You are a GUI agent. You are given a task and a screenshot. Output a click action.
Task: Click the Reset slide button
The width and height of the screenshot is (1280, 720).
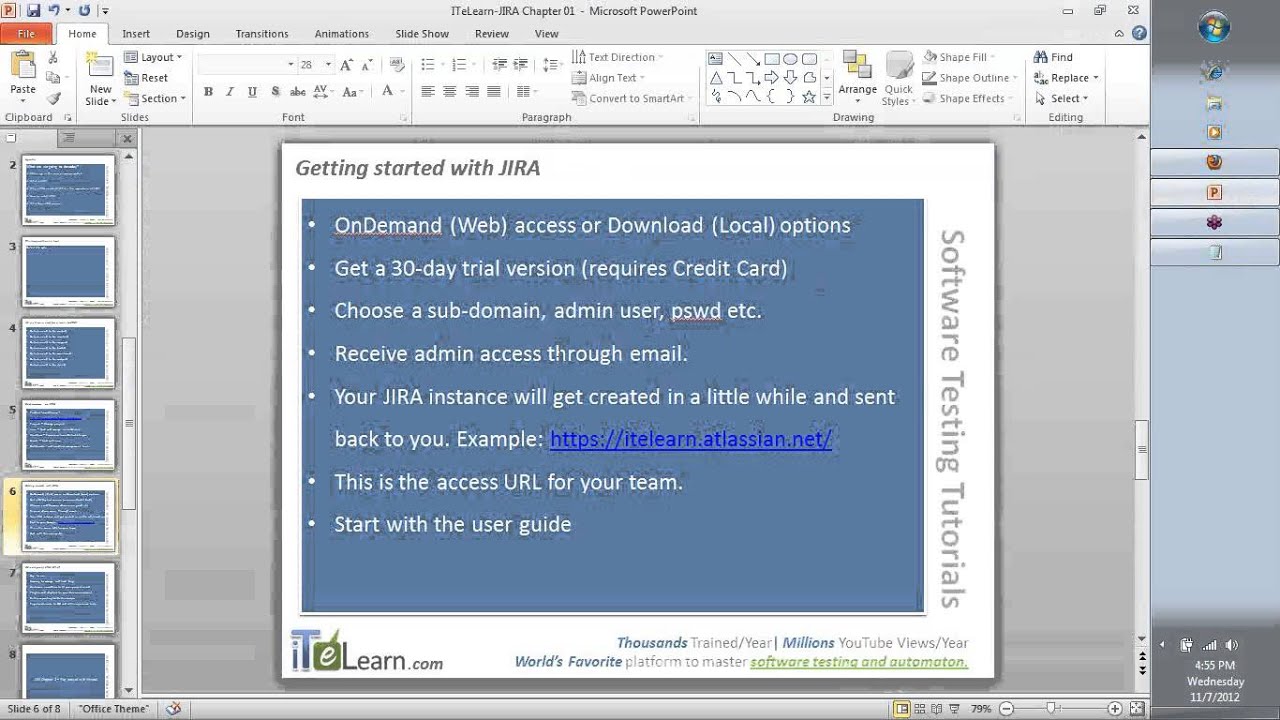[x=146, y=78]
